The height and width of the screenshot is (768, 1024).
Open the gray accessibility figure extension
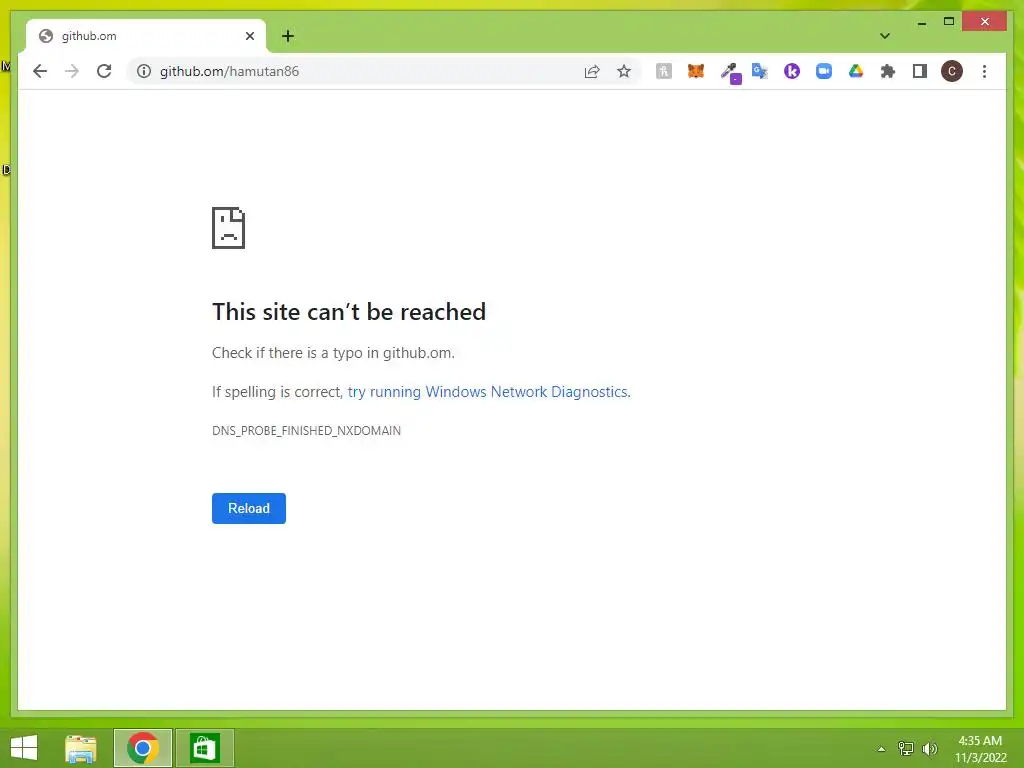click(664, 71)
